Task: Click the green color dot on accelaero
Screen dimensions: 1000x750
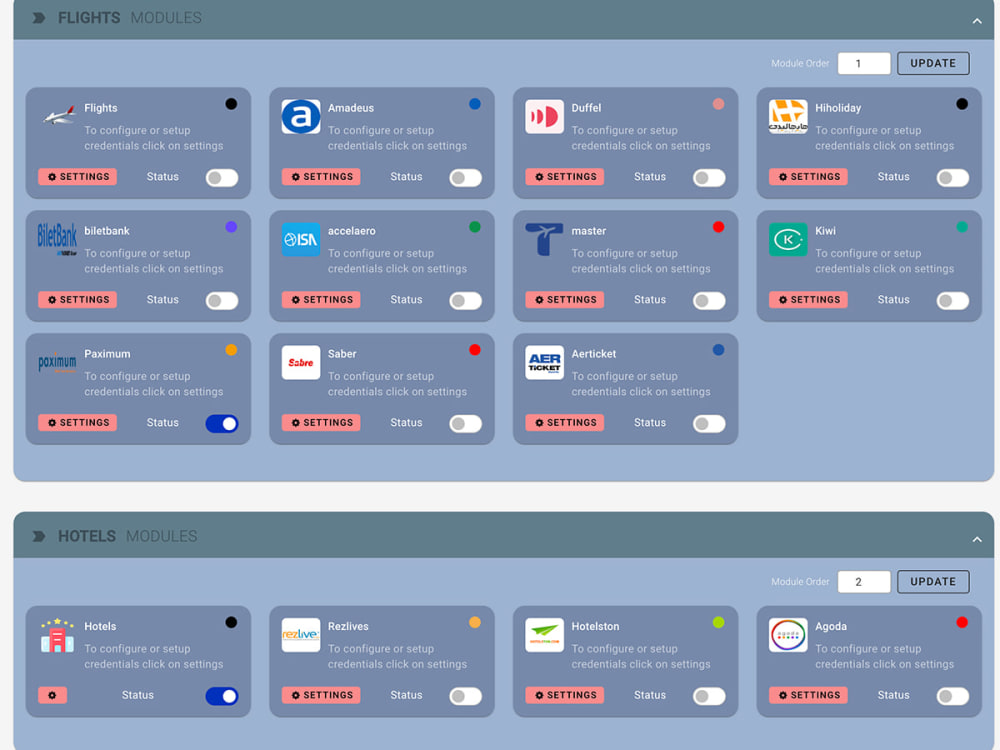Action: coord(474,227)
